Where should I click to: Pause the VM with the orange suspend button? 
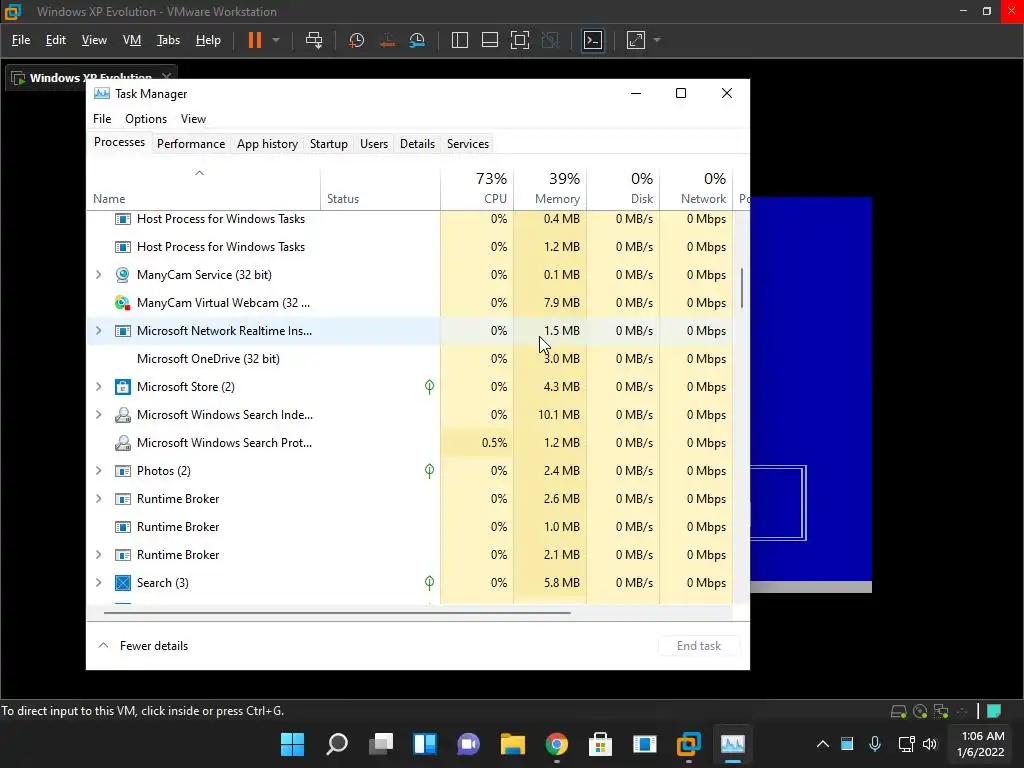click(x=255, y=40)
